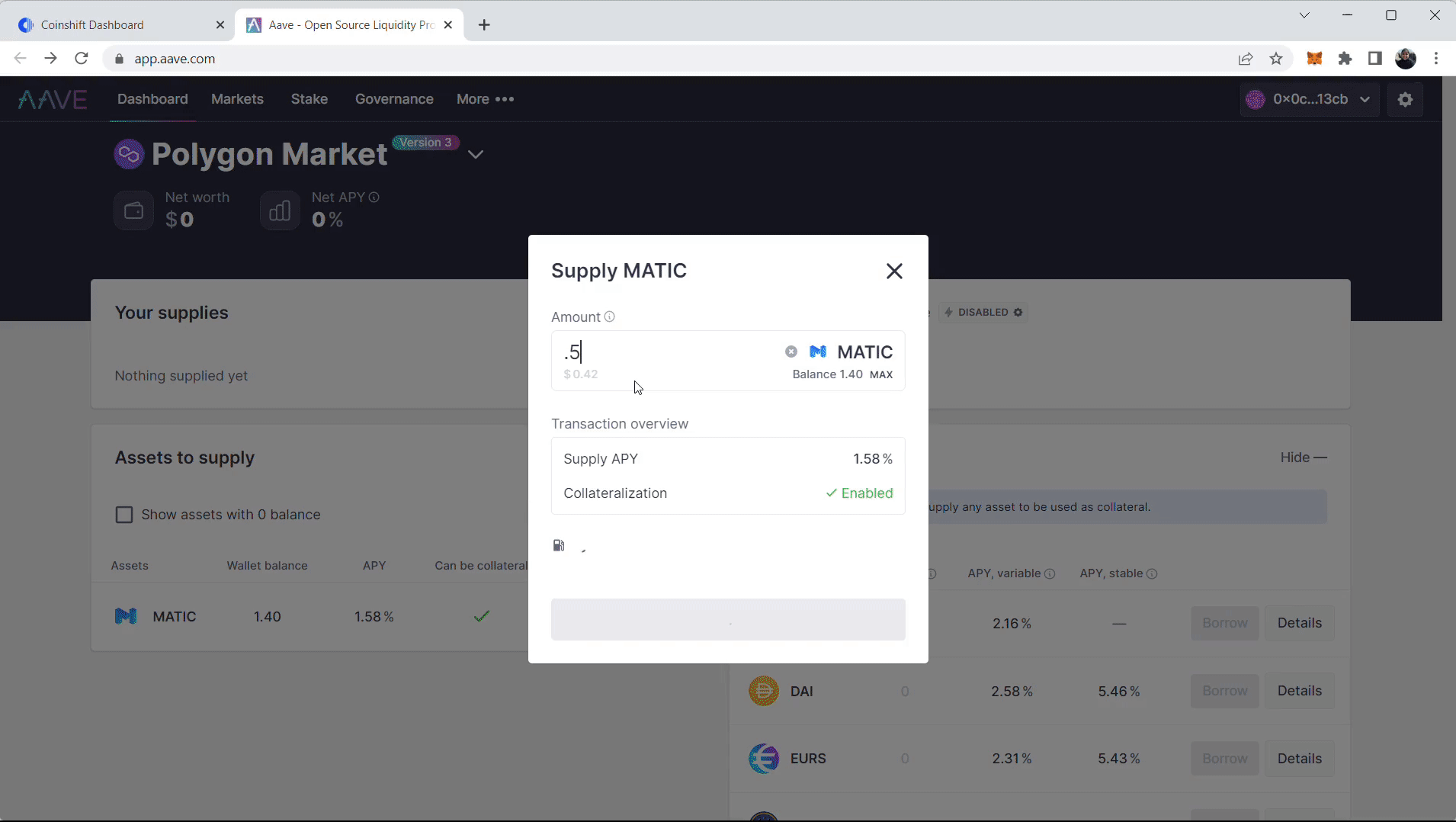The image size is (1456, 822).
Task: Select the Aave browser tab
Action: (x=351, y=25)
